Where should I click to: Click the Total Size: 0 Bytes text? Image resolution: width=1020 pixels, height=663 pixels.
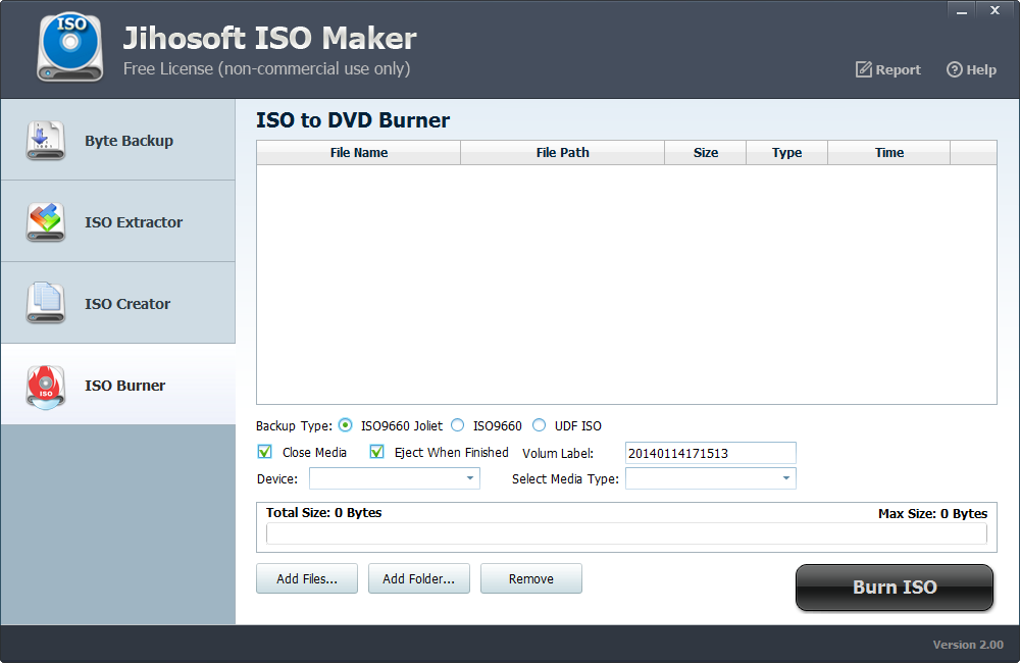click(324, 513)
